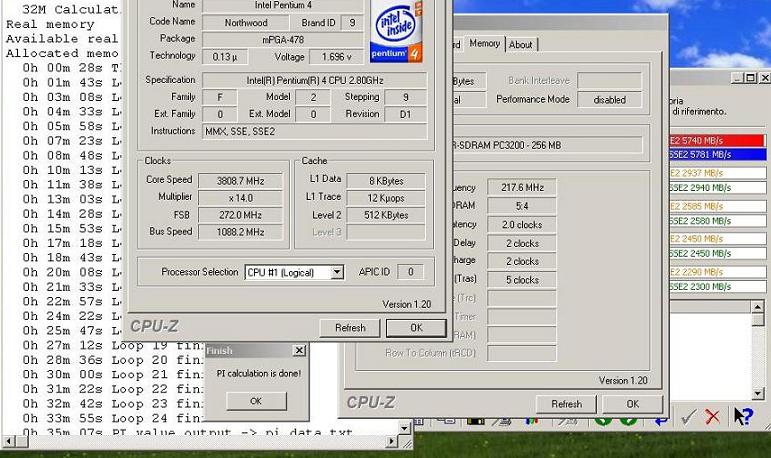771x458 pixels.
Task: Click the Brand ID value 9
Action: tap(352, 23)
